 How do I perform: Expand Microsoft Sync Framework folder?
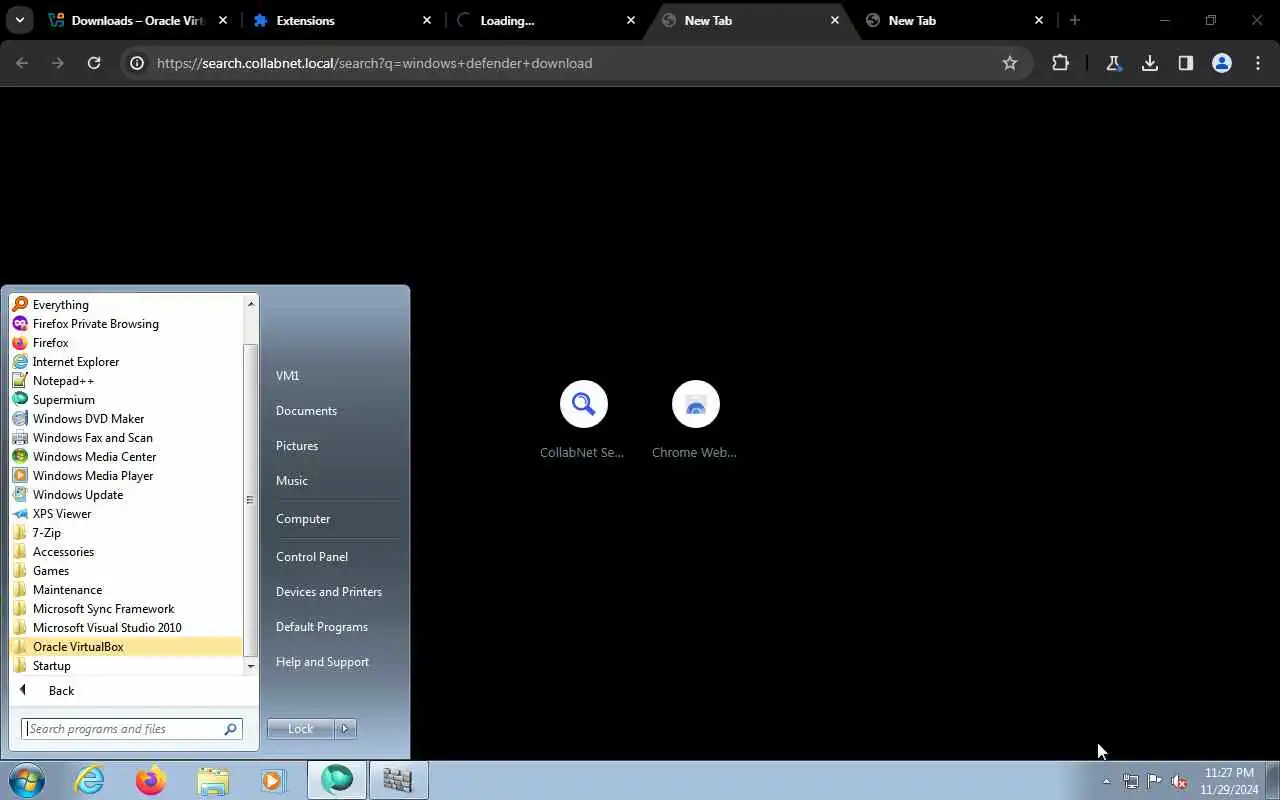(126, 609)
